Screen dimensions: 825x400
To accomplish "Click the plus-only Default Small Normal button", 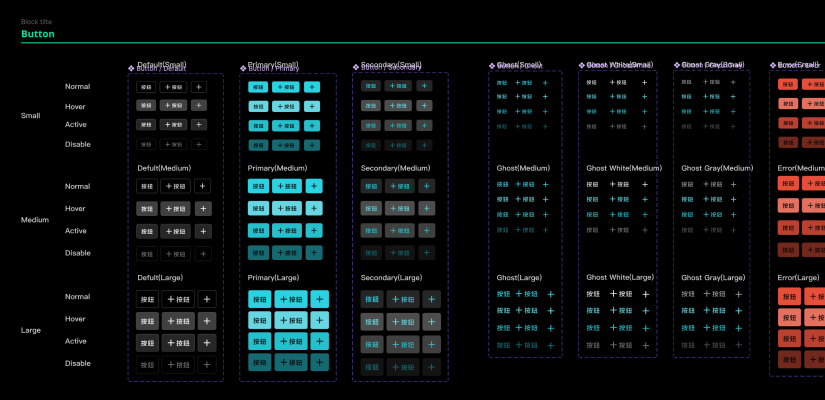I will pos(199,87).
